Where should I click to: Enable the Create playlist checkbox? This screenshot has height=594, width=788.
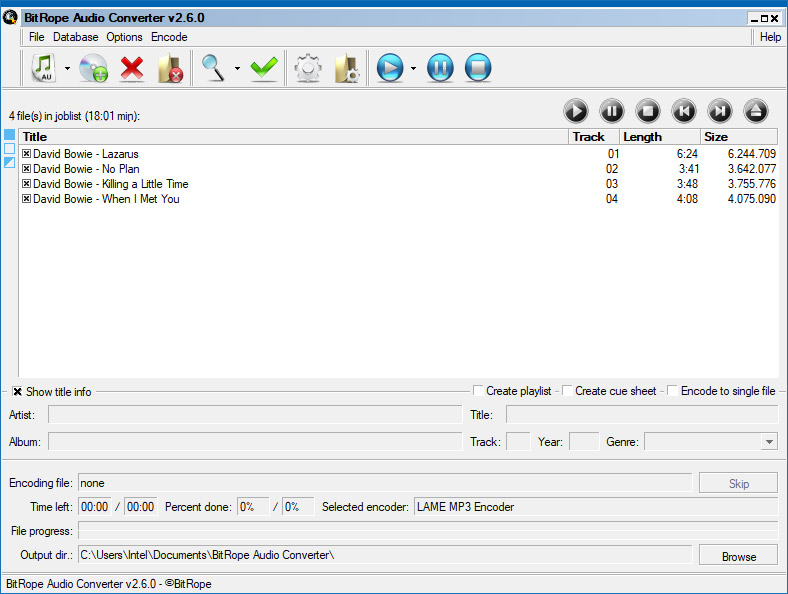point(479,391)
